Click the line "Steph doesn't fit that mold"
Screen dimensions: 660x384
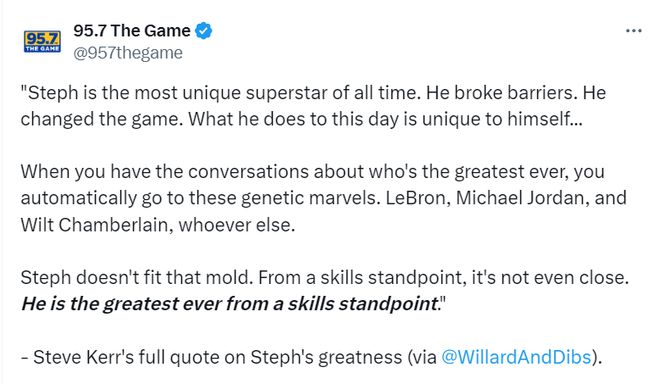[x=325, y=277]
